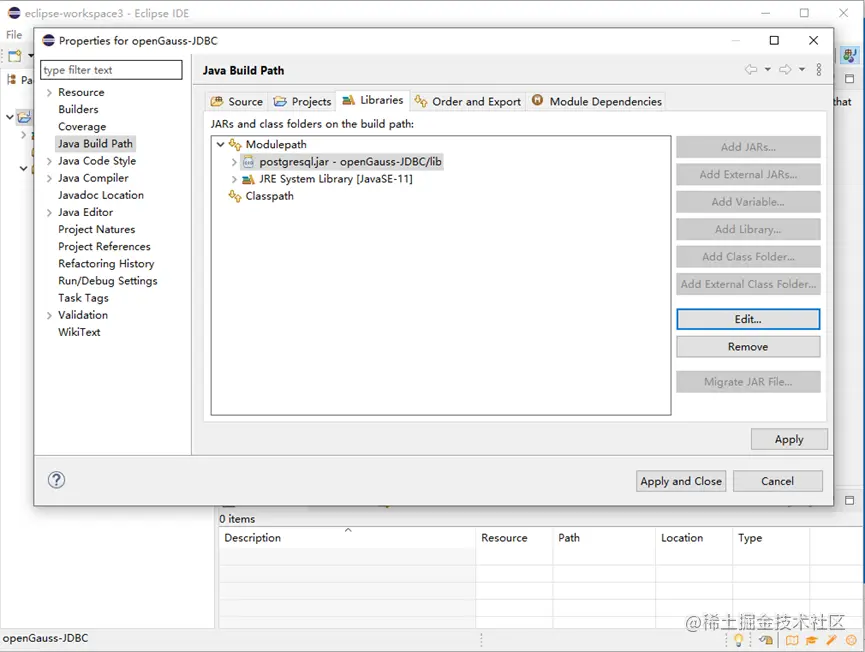Click the overview map icon in status bar

[x=792, y=640]
